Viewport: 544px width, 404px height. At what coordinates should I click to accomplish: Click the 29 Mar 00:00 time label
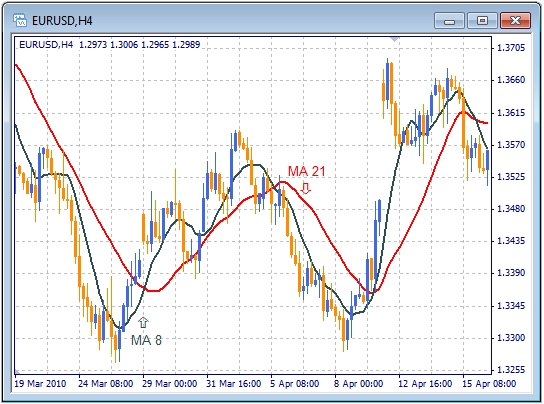[170, 384]
